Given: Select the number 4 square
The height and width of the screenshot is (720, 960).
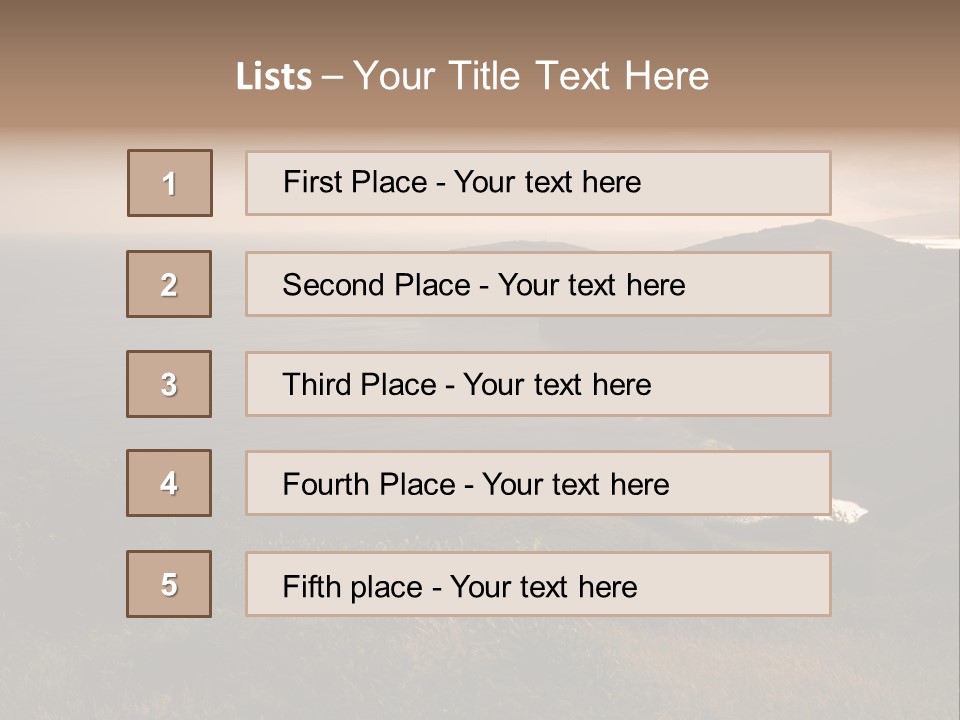Looking at the screenshot, I should click(169, 483).
